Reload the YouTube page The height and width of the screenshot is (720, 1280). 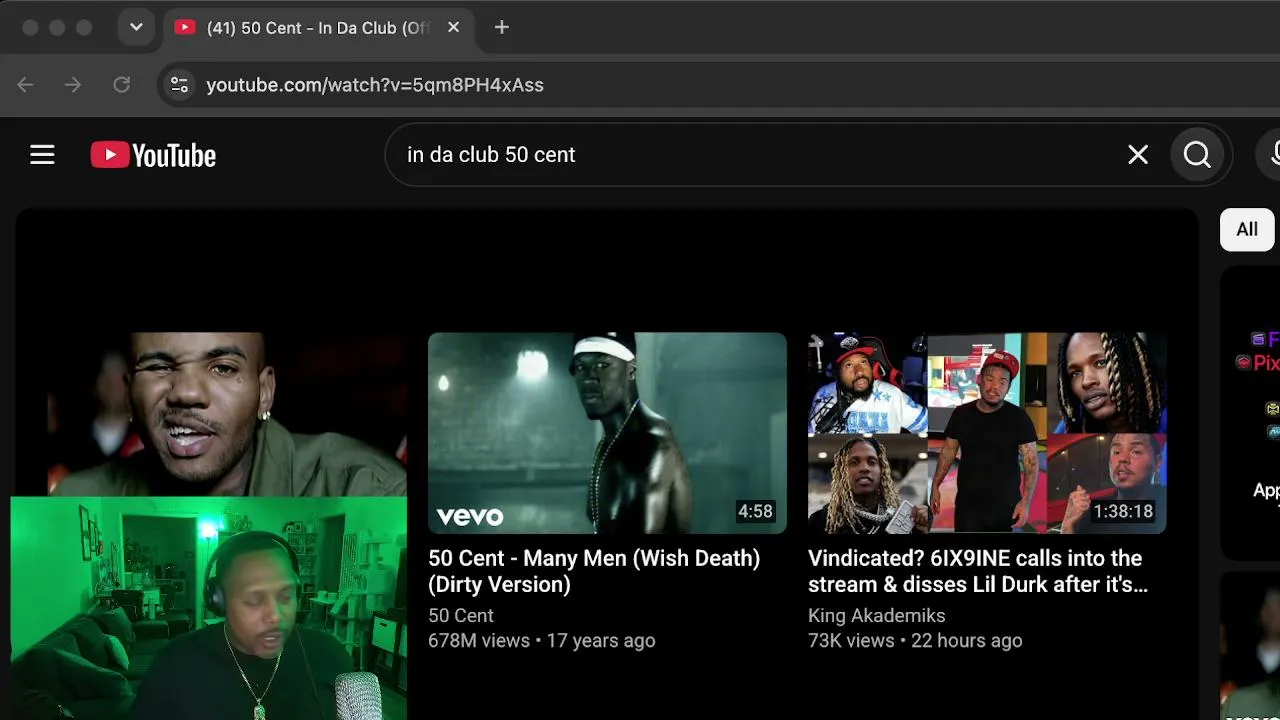tap(121, 85)
